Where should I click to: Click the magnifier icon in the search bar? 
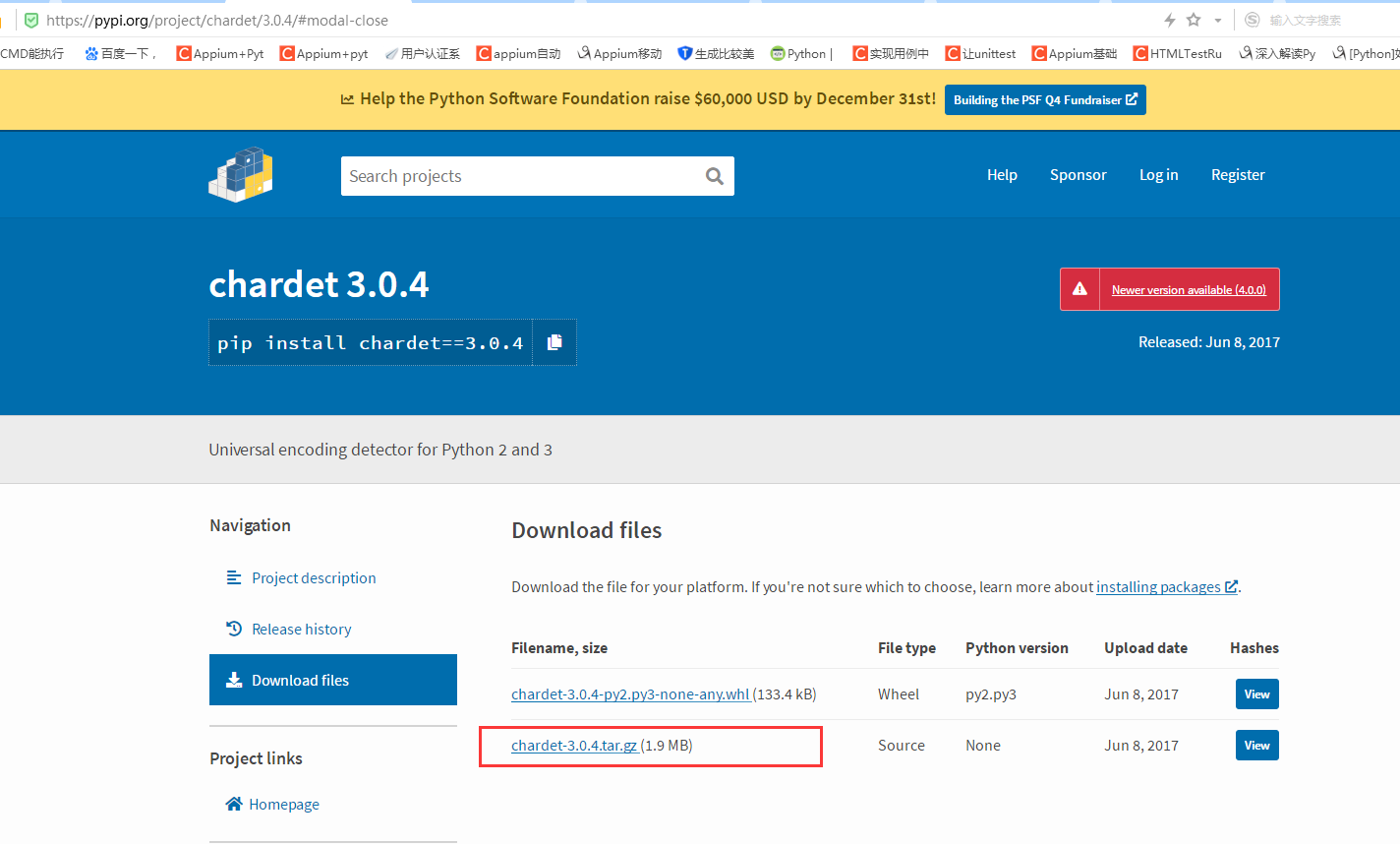pyautogui.click(x=714, y=175)
